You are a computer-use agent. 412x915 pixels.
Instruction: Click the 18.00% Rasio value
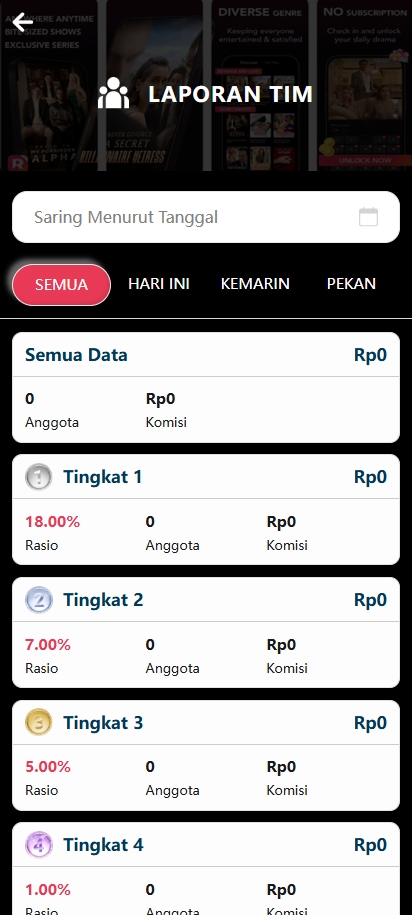tap(53, 522)
